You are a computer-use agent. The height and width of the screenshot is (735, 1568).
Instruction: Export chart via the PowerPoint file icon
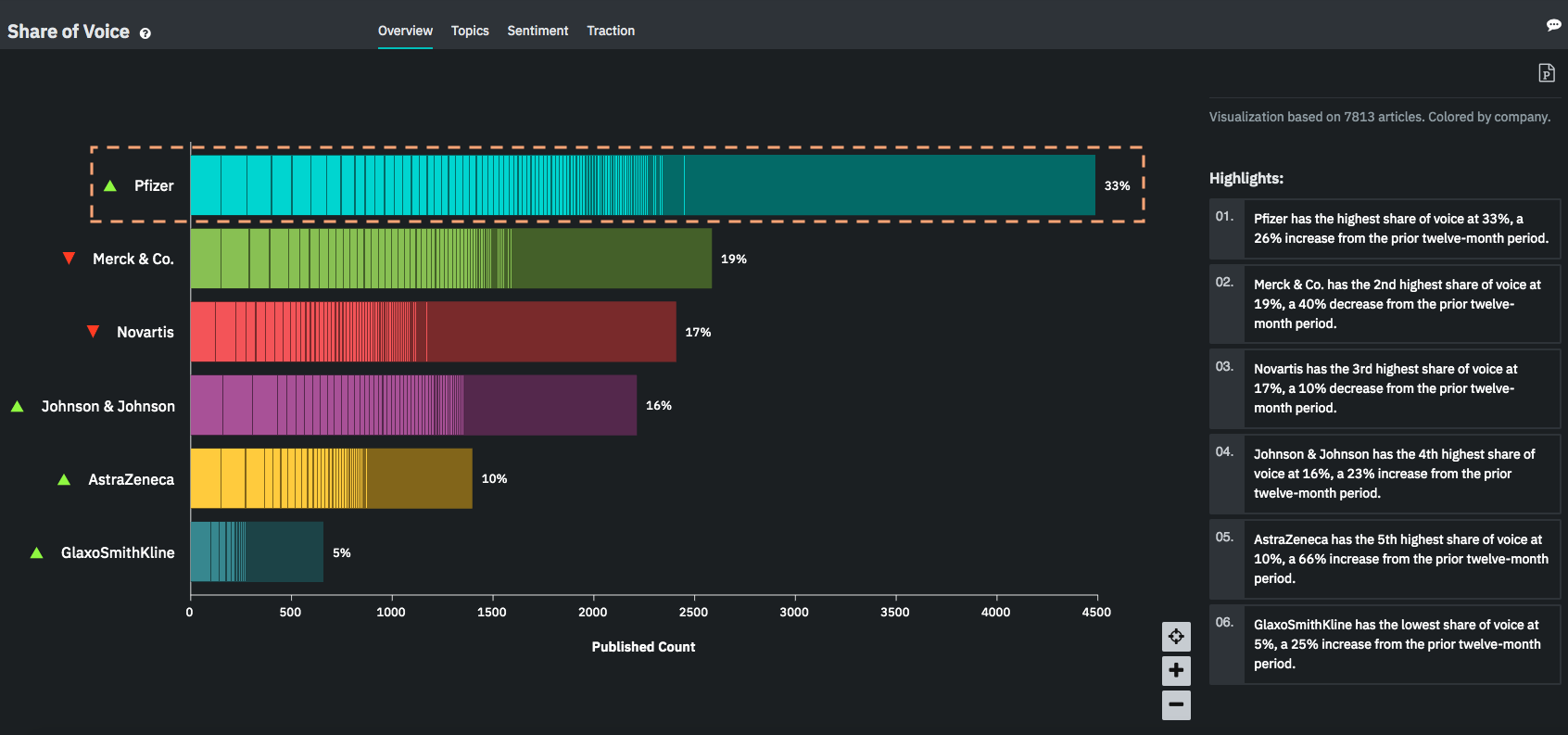pos(1547,73)
